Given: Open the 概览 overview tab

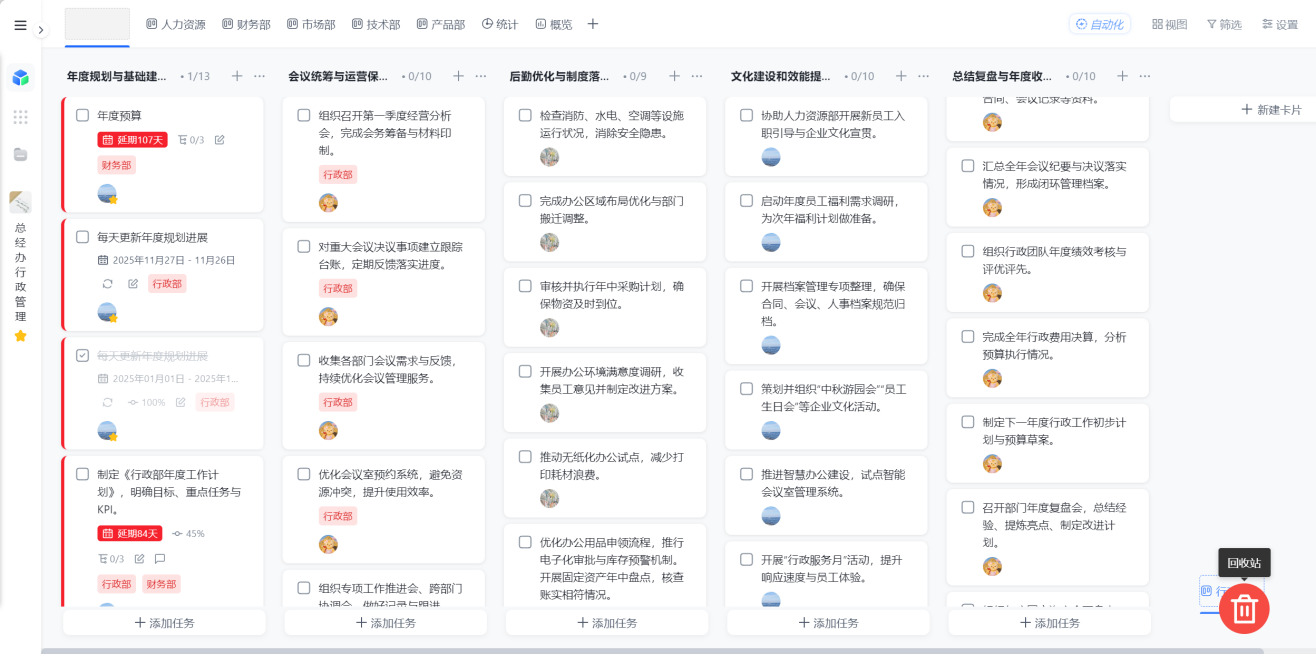Looking at the screenshot, I should (554, 24).
